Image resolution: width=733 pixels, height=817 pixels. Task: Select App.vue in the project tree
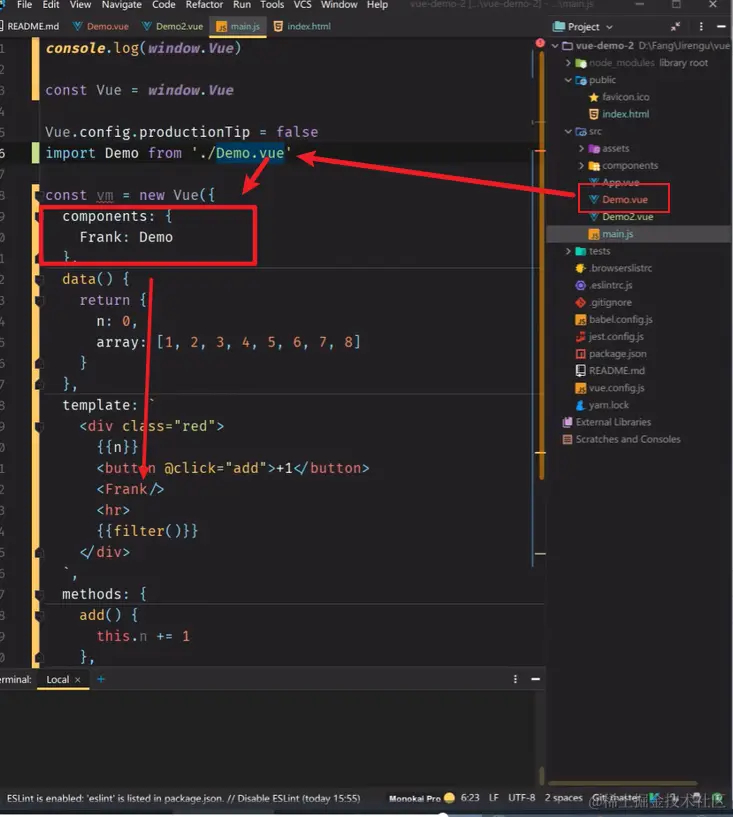pos(620,183)
